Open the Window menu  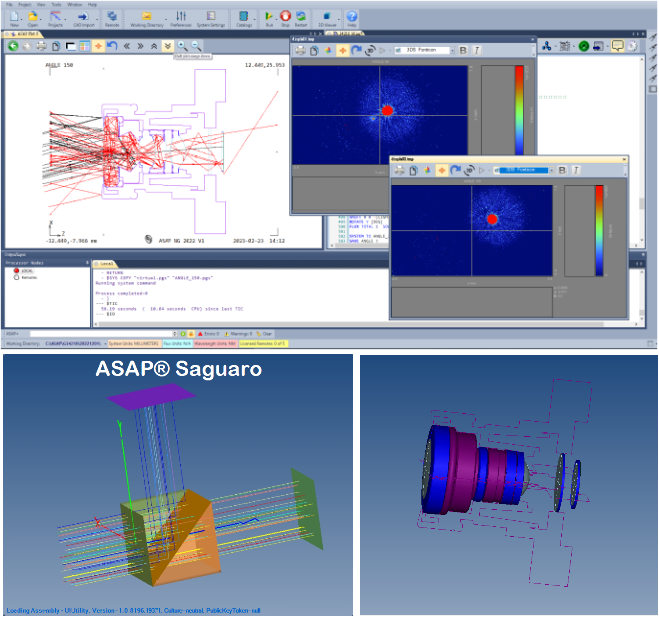(74, 5)
